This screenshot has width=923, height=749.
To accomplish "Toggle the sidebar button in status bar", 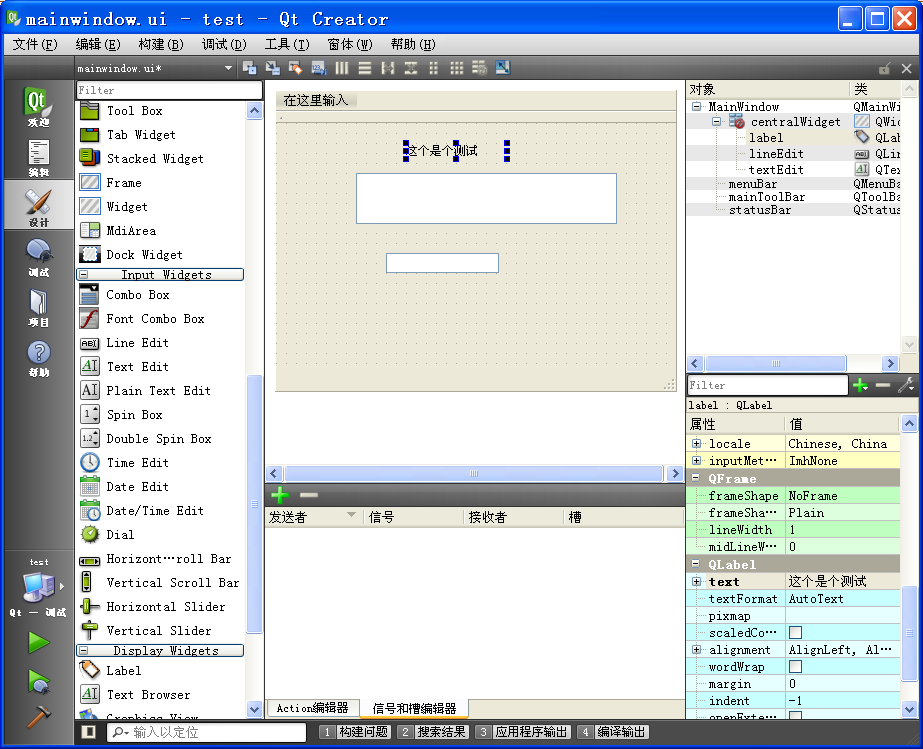I will click(89, 732).
